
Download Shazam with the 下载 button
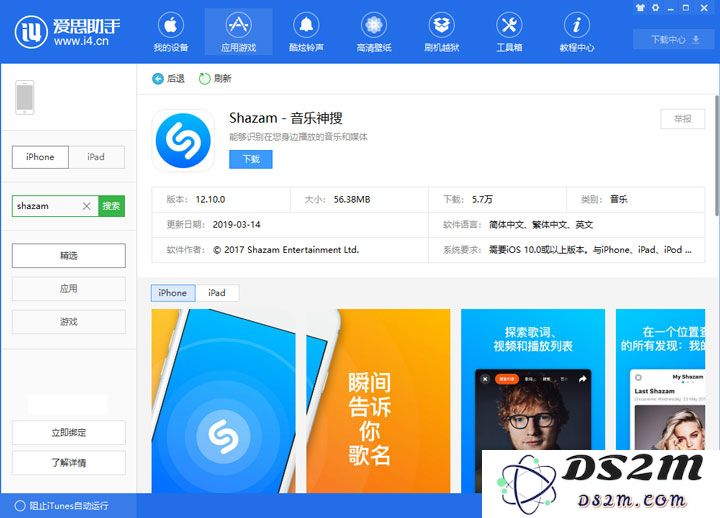pyautogui.click(x=251, y=159)
